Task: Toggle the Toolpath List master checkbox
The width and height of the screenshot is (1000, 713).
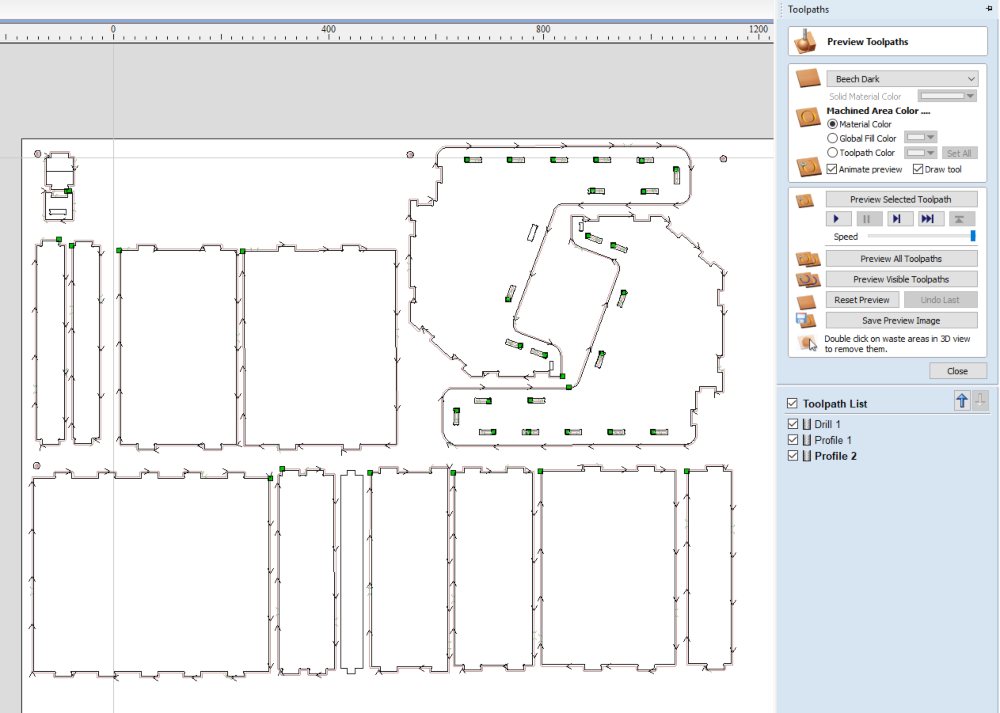Action: point(792,404)
